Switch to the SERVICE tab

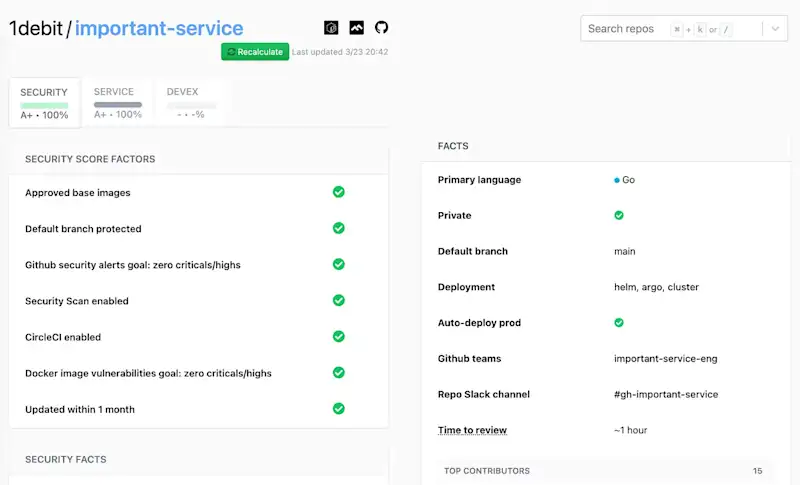tap(118, 103)
